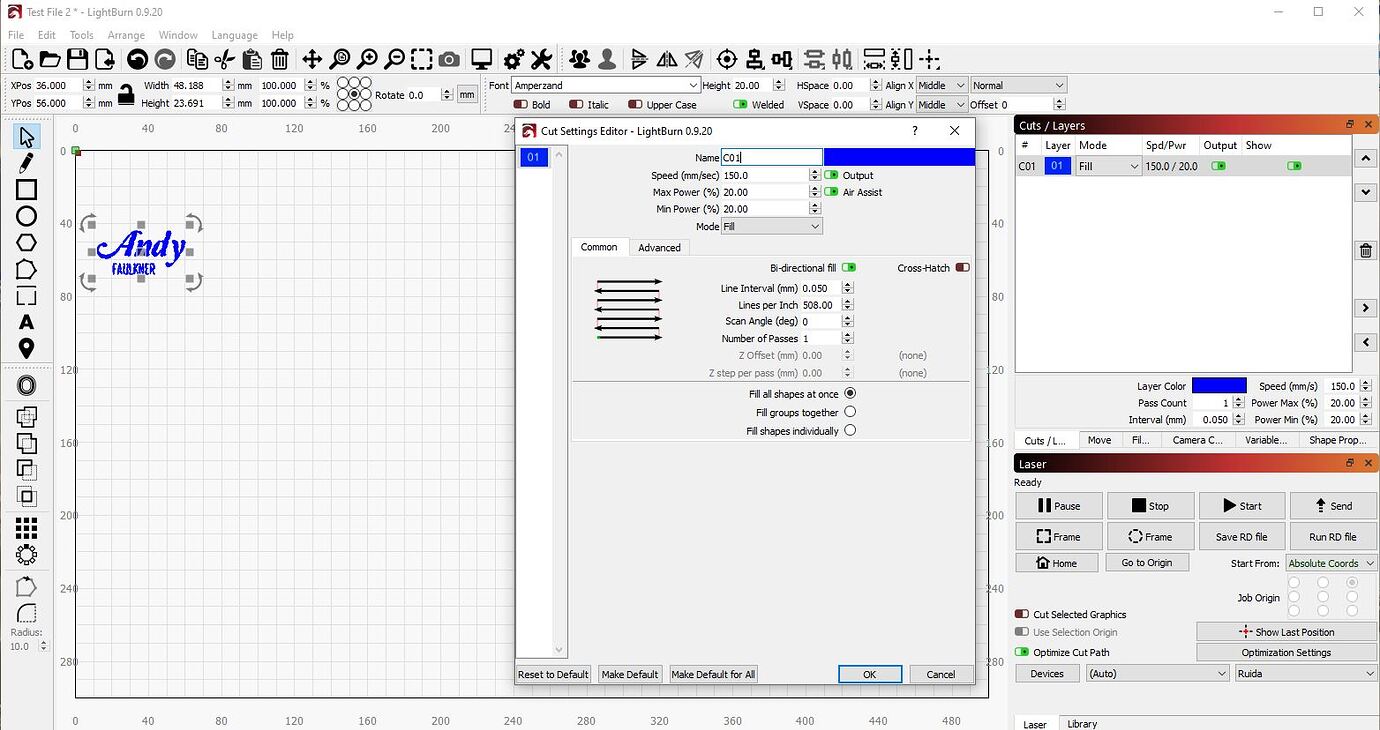Select the Text tool

pos(26,322)
